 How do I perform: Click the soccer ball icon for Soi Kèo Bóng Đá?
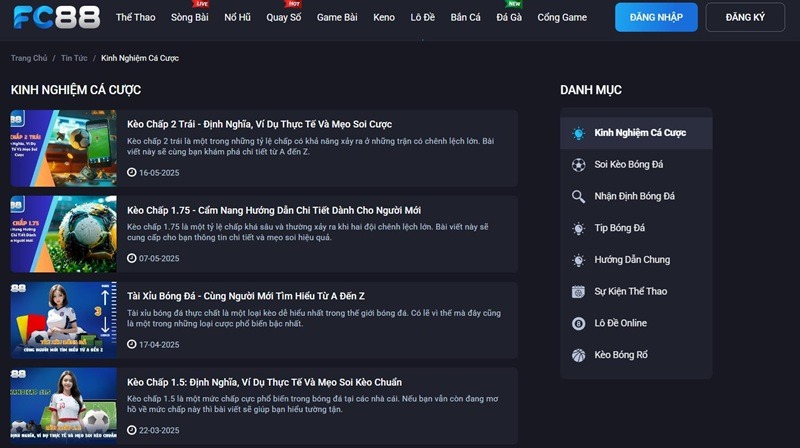coord(578,165)
